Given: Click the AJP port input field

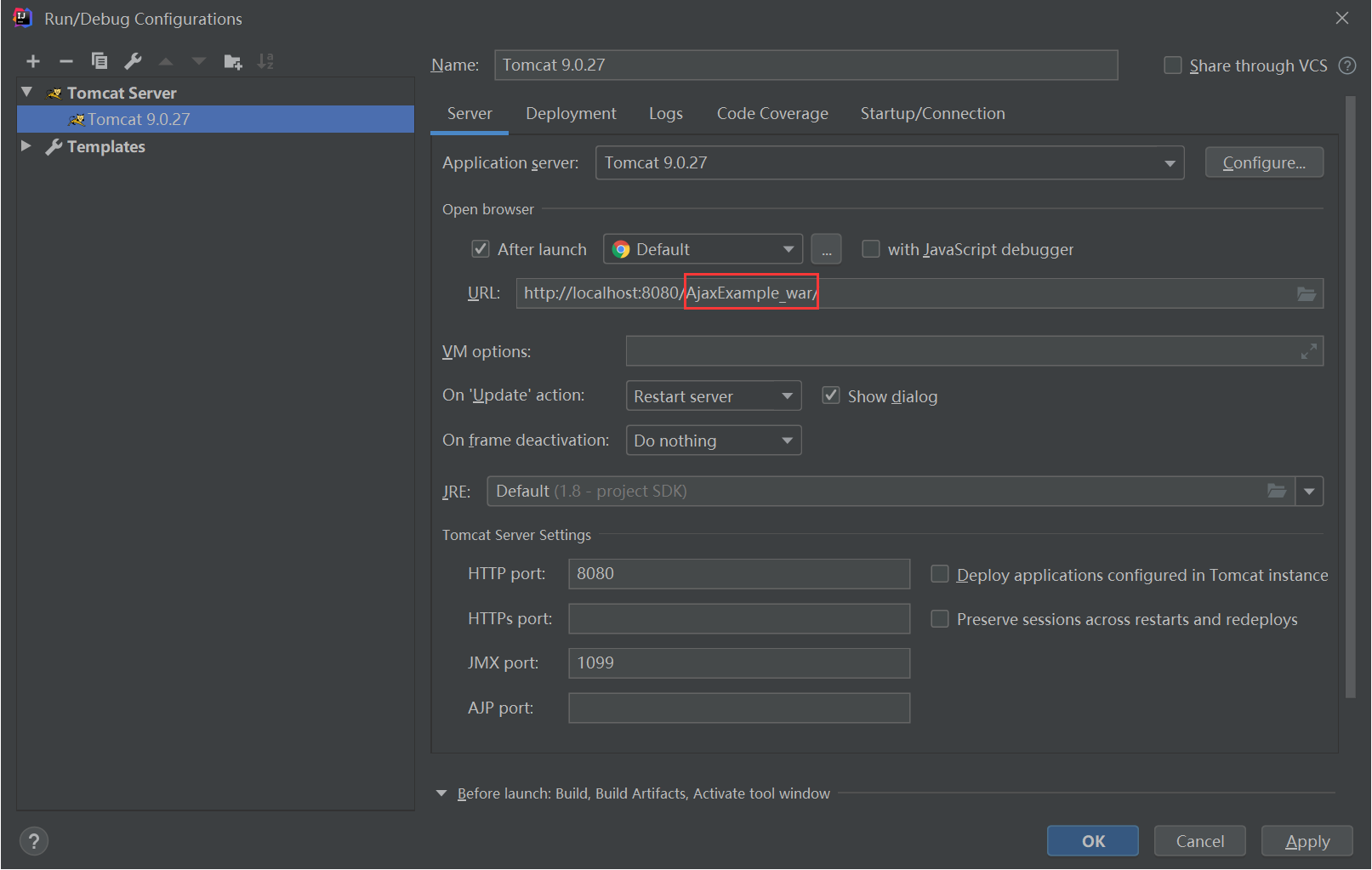Looking at the screenshot, I should [x=739, y=708].
